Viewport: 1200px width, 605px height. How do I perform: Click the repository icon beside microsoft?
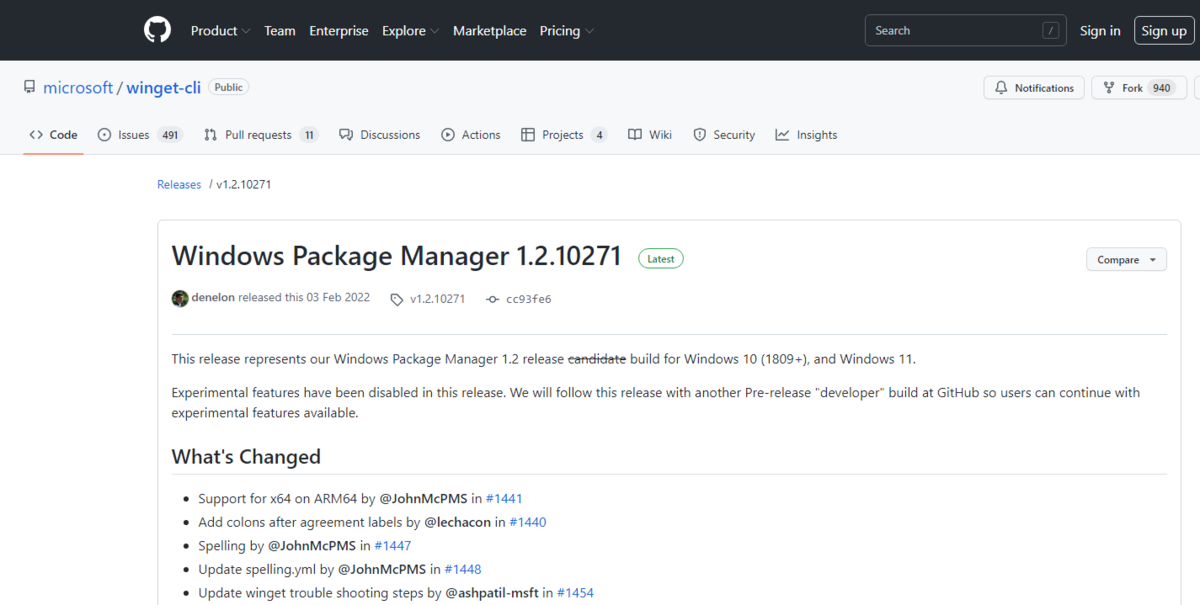click(x=29, y=88)
